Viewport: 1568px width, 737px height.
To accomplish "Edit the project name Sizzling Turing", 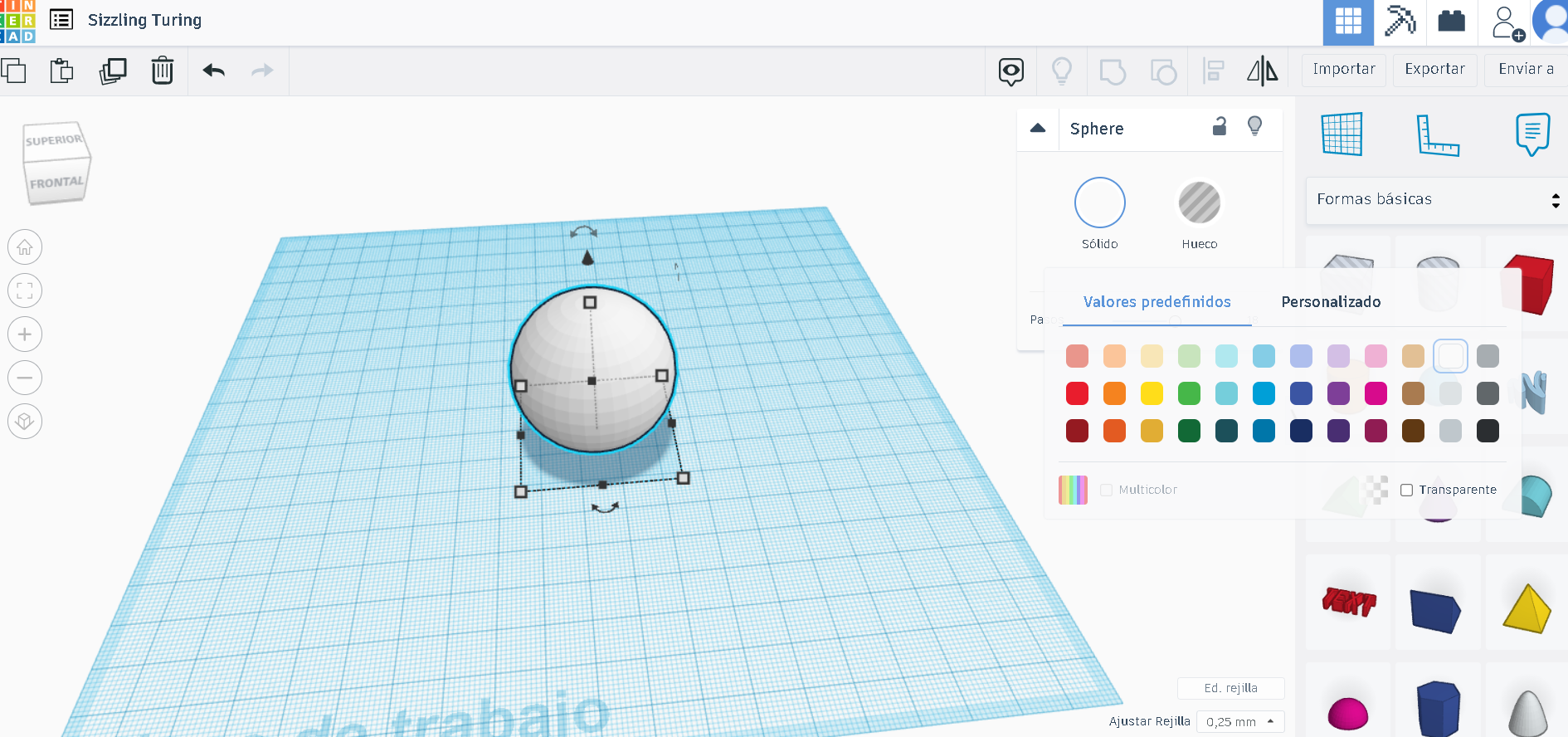I will tap(145, 20).
